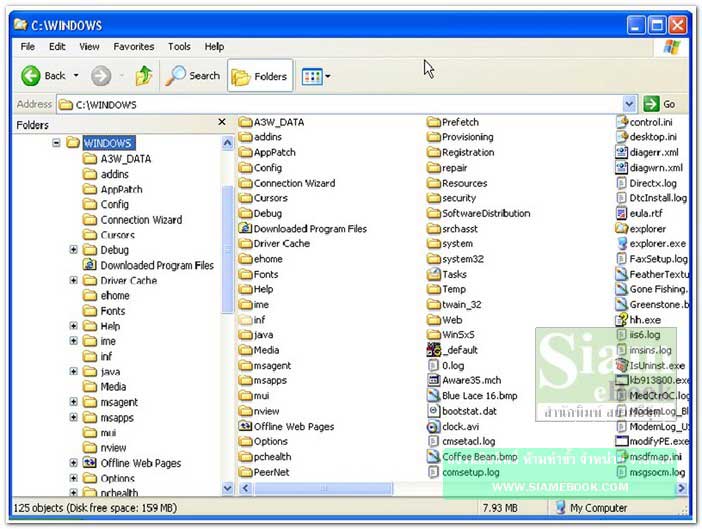Open the Favorites menu
The image size is (702, 529).
(134, 47)
